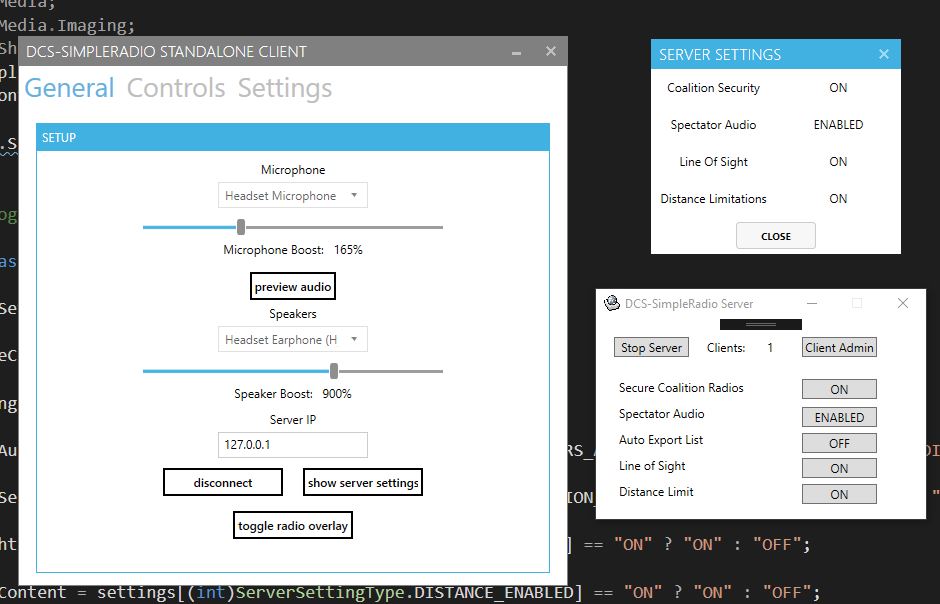Image resolution: width=940 pixels, height=604 pixels.
Task: Click the Server IP label
Action: [293, 419]
